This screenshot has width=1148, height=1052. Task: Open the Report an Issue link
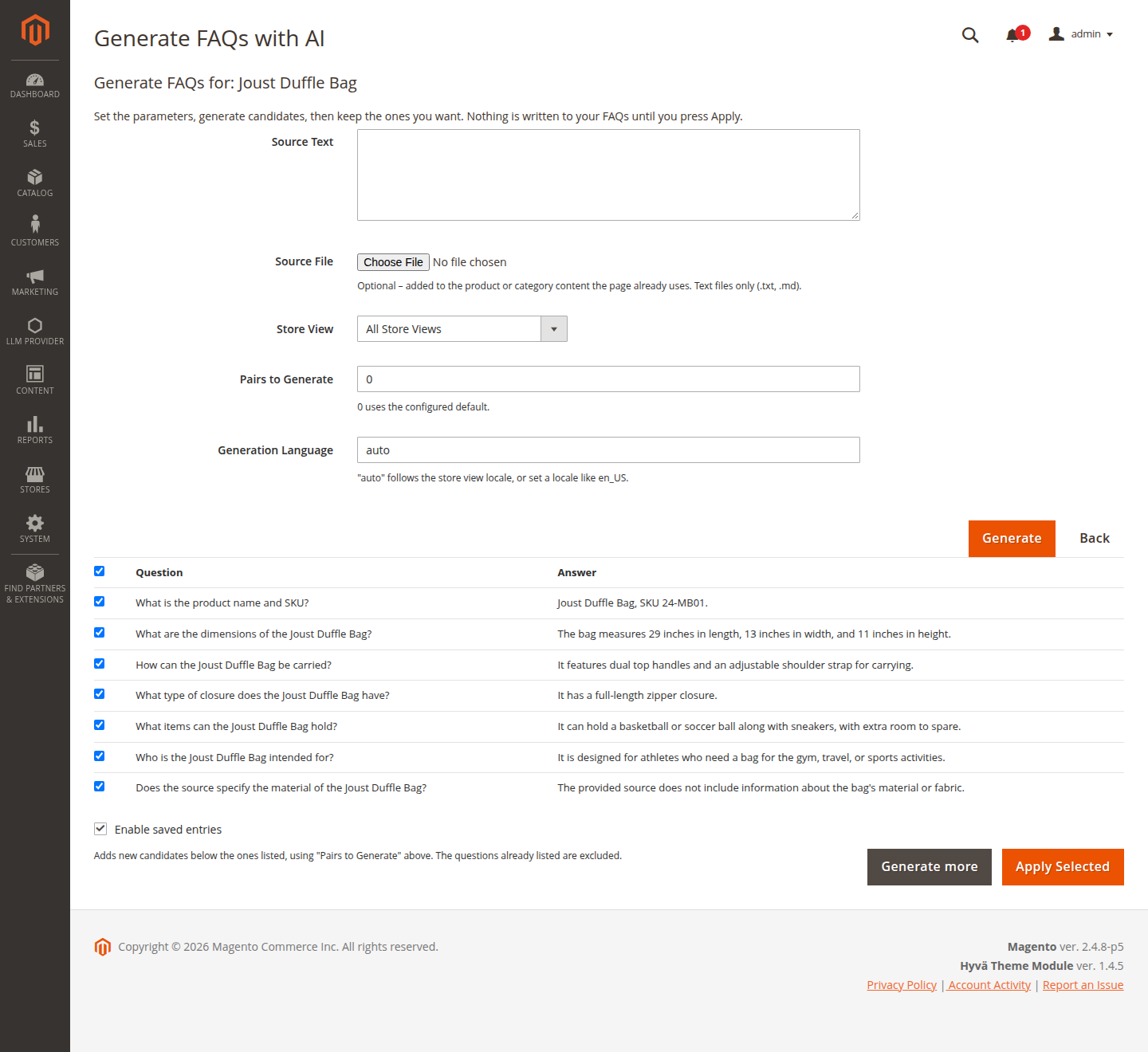pos(1083,985)
